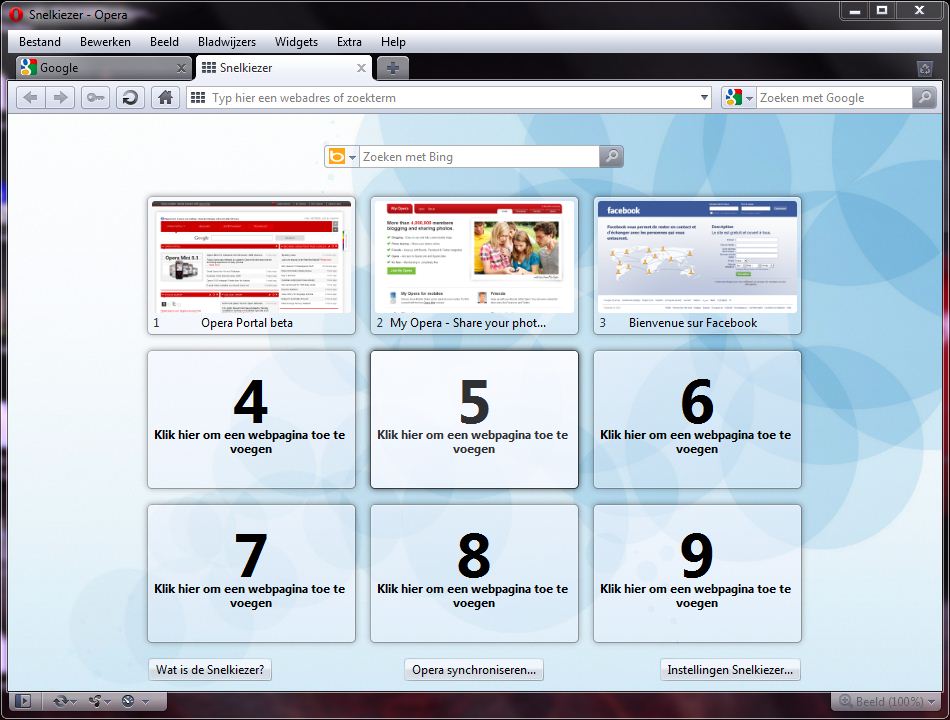This screenshot has width=950, height=720.
Task: Open the password wand key icon
Action: (95, 98)
